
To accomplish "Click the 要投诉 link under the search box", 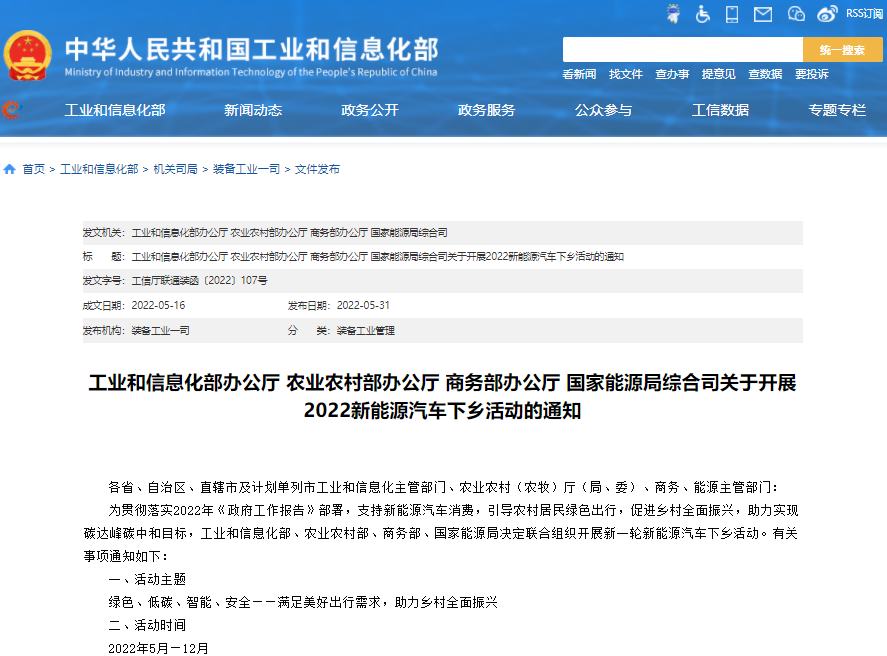I will tap(811, 74).
